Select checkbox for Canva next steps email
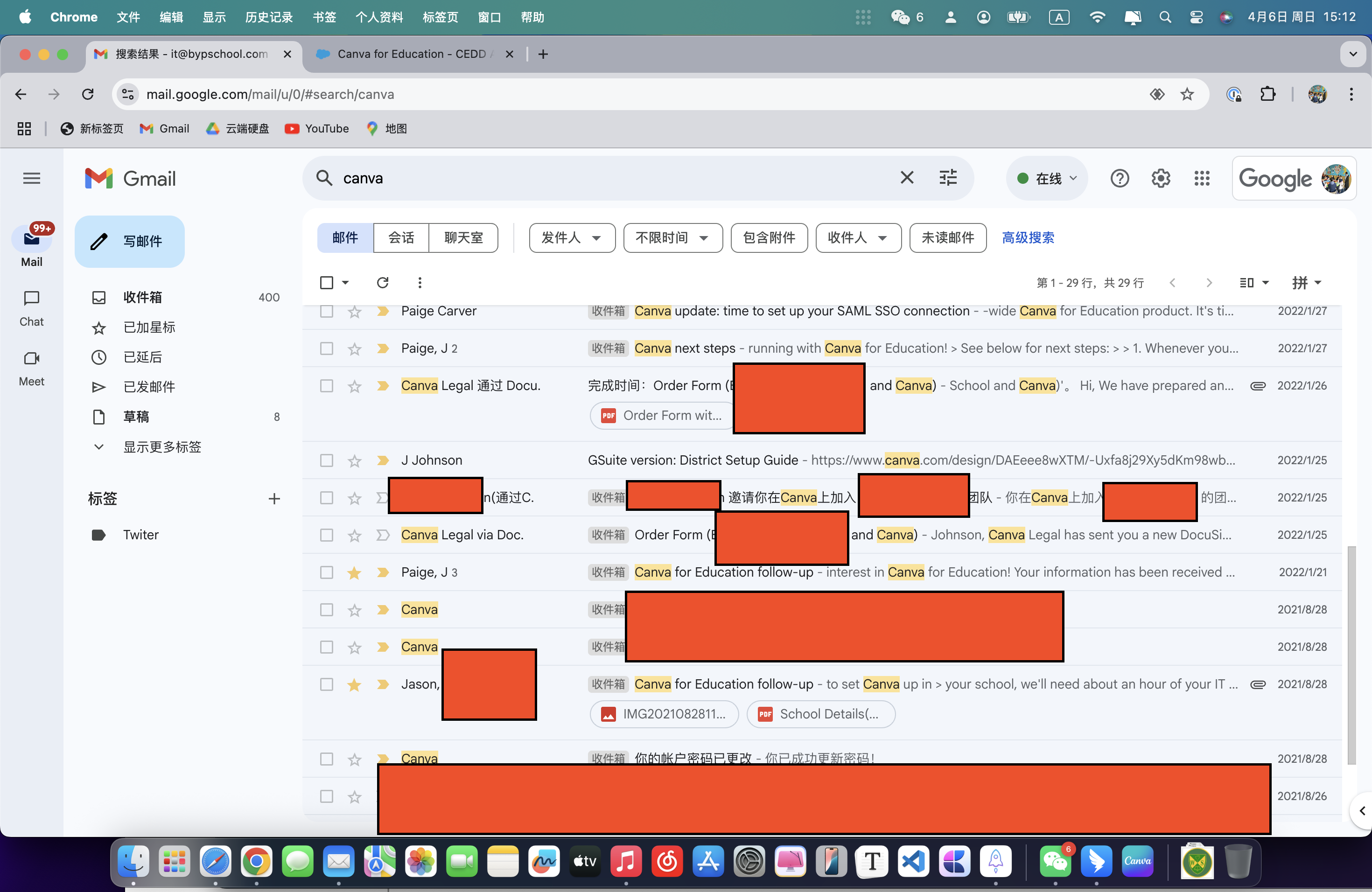Viewport: 1372px width, 892px height. [x=327, y=348]
